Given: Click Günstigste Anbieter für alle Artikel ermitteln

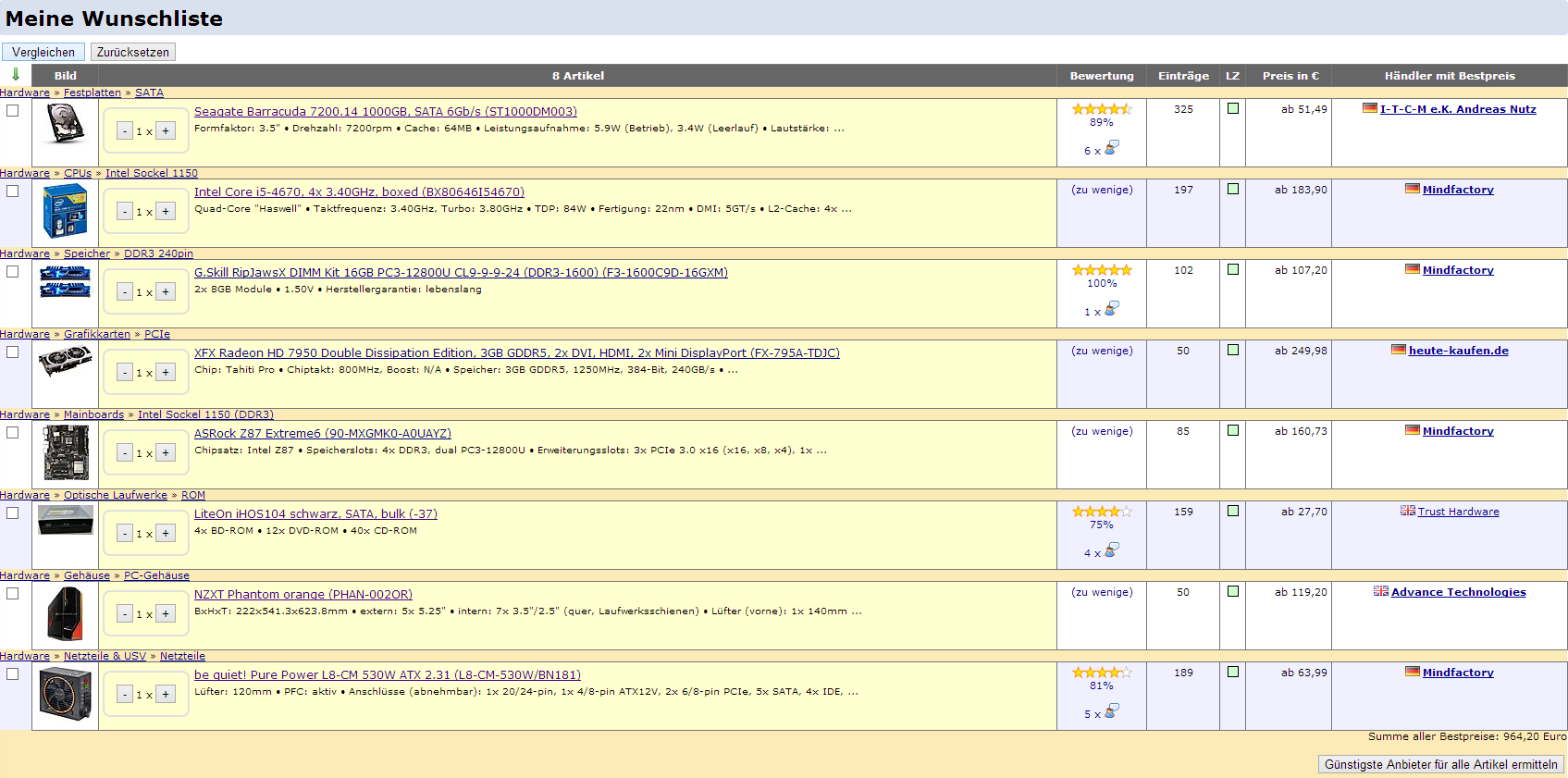Looking at the screenshot, I should click(1441, 764).
